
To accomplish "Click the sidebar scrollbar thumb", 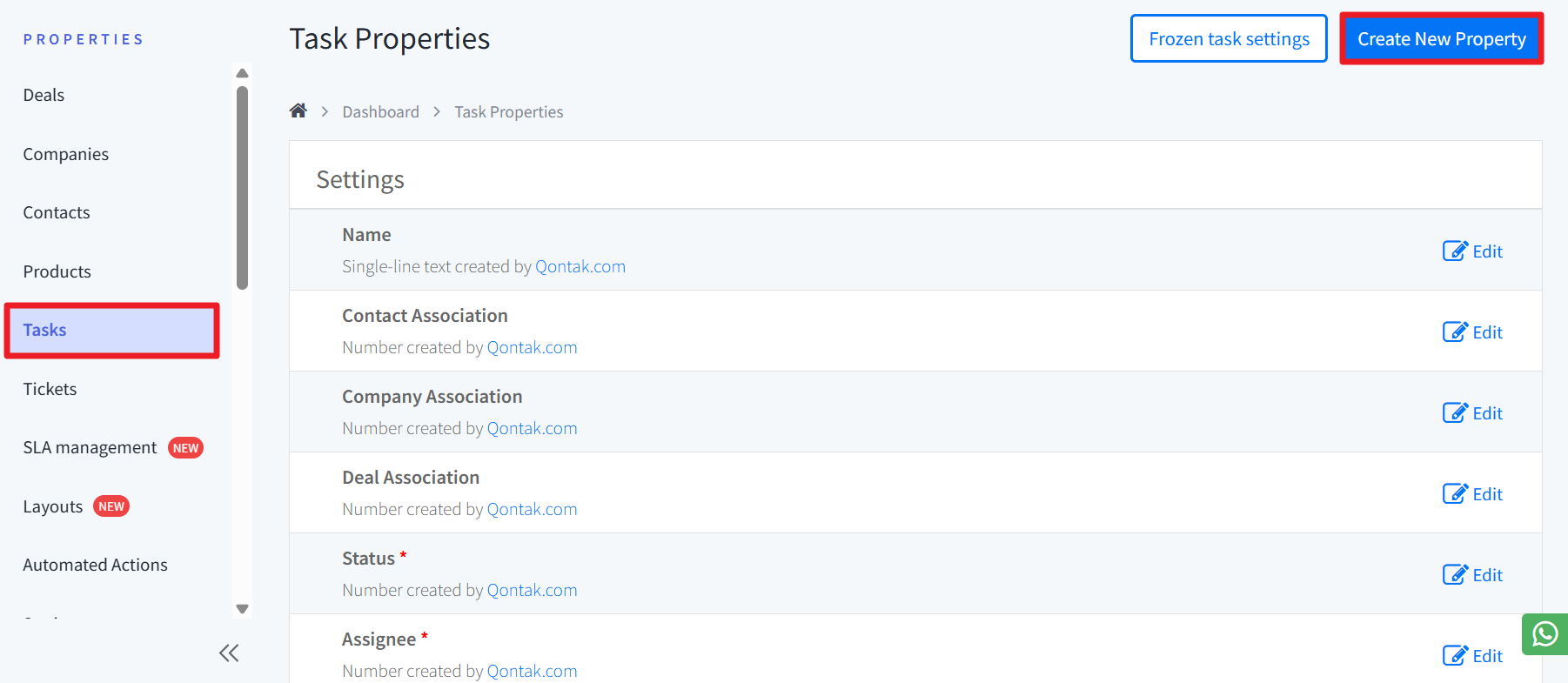I will 243,188.
